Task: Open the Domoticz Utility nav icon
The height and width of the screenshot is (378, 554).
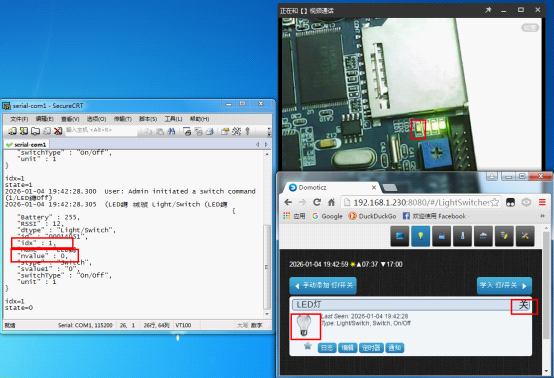Action: click(x=504, y=236)
